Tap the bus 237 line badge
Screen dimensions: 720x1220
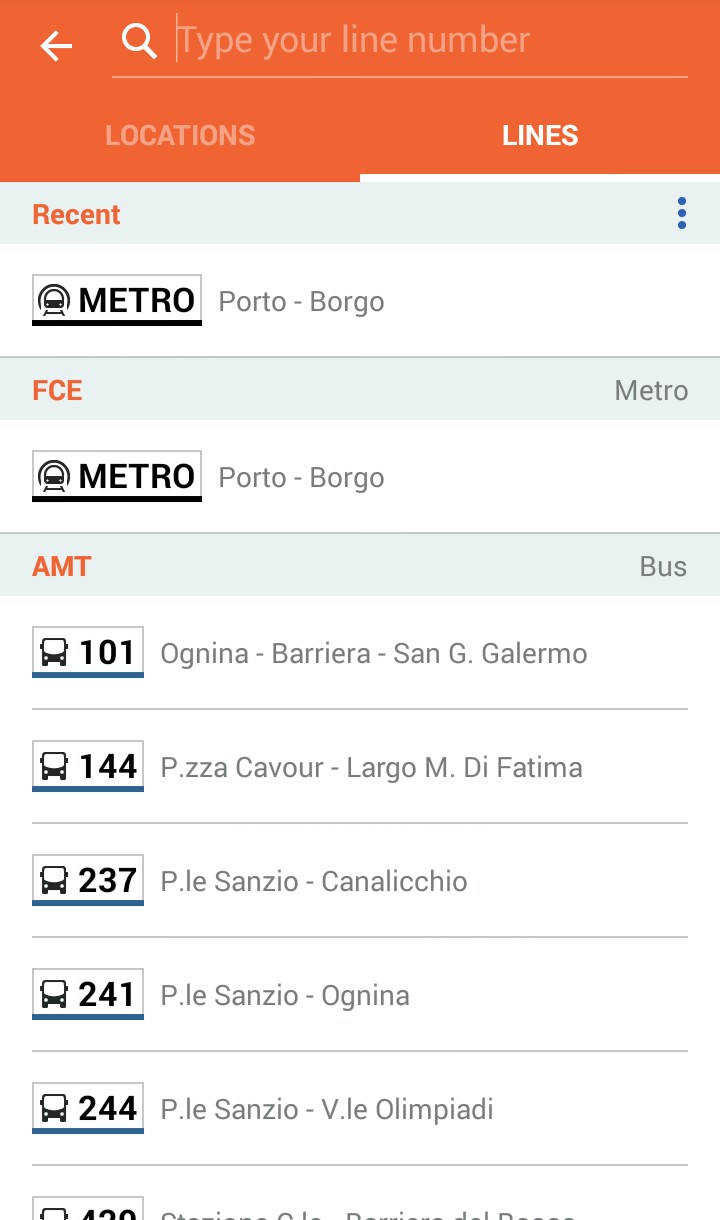(x=88, y=881)
